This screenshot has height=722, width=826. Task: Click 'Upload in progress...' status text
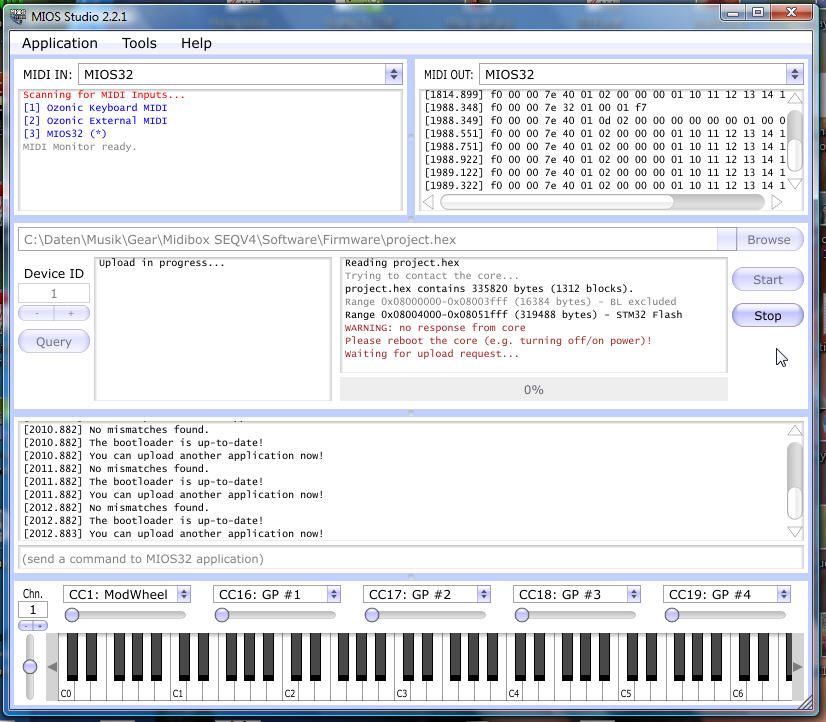coord(162,263)
